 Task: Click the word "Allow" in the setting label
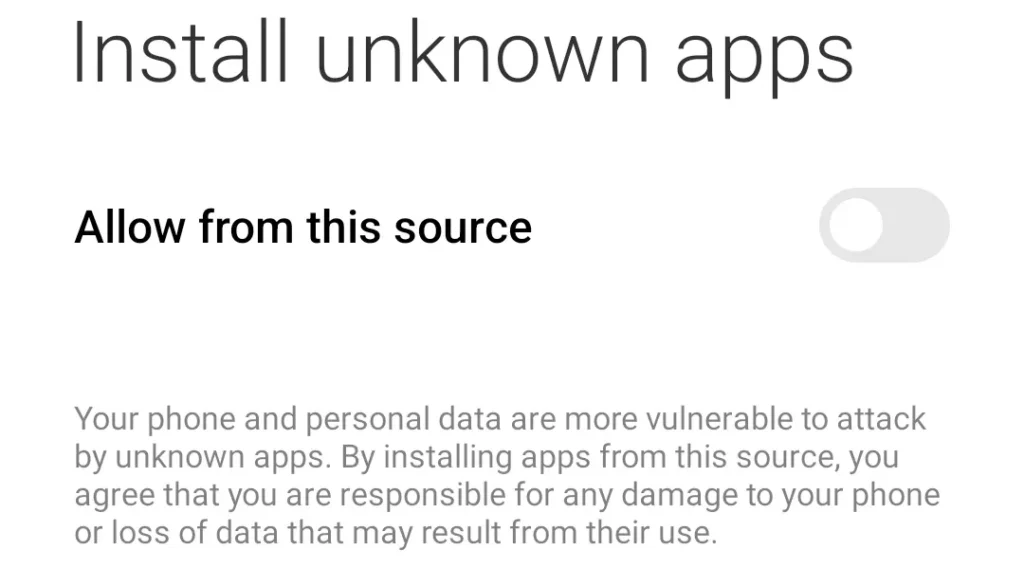click(131, 227)
